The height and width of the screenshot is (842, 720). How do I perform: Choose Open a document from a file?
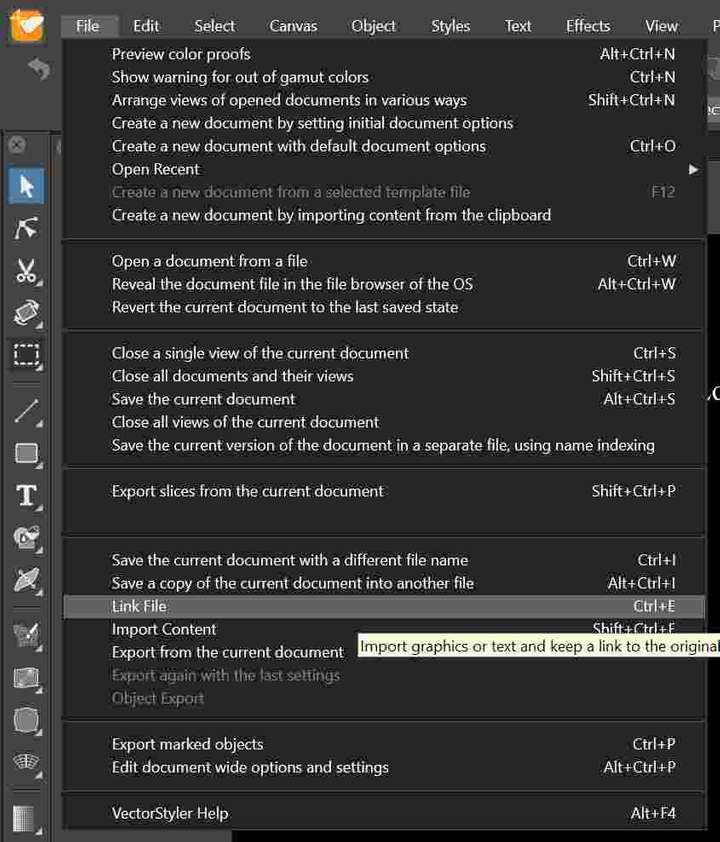pyautogui.click(x=384, y=262)
